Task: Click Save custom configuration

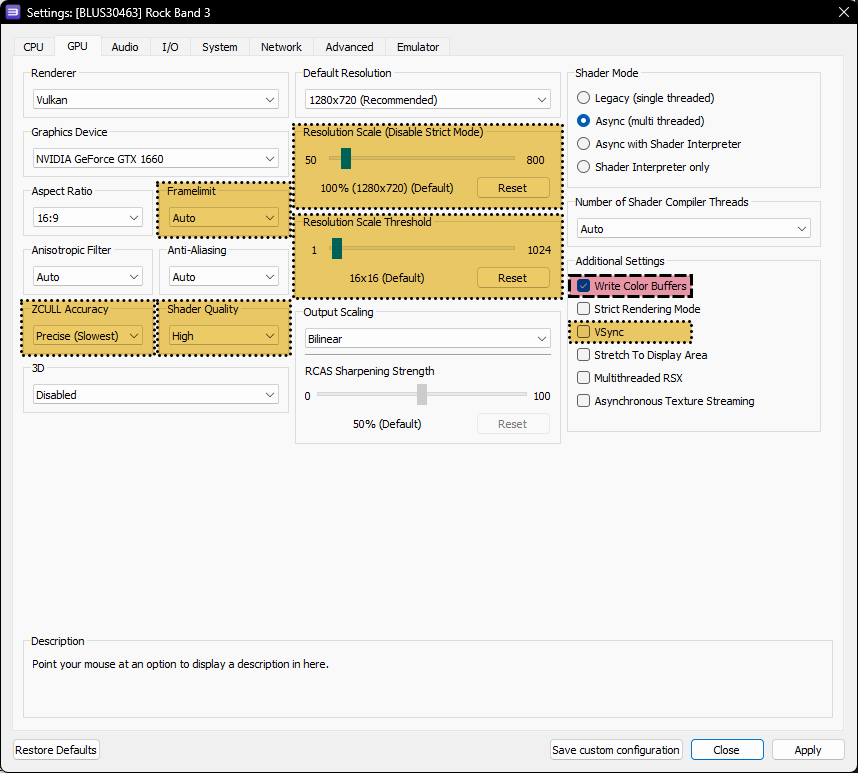Action: pyautogui.click(x=616, y=749)
